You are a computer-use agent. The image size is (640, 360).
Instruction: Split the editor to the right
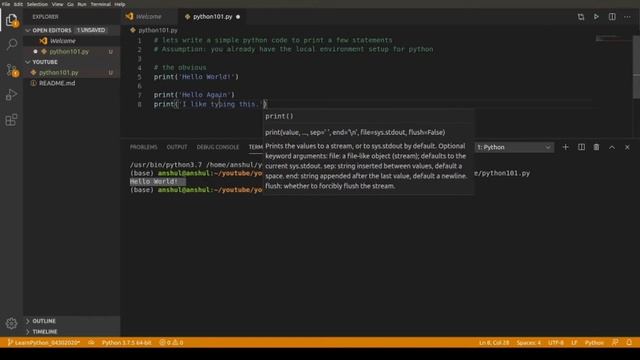coord(612,17)
